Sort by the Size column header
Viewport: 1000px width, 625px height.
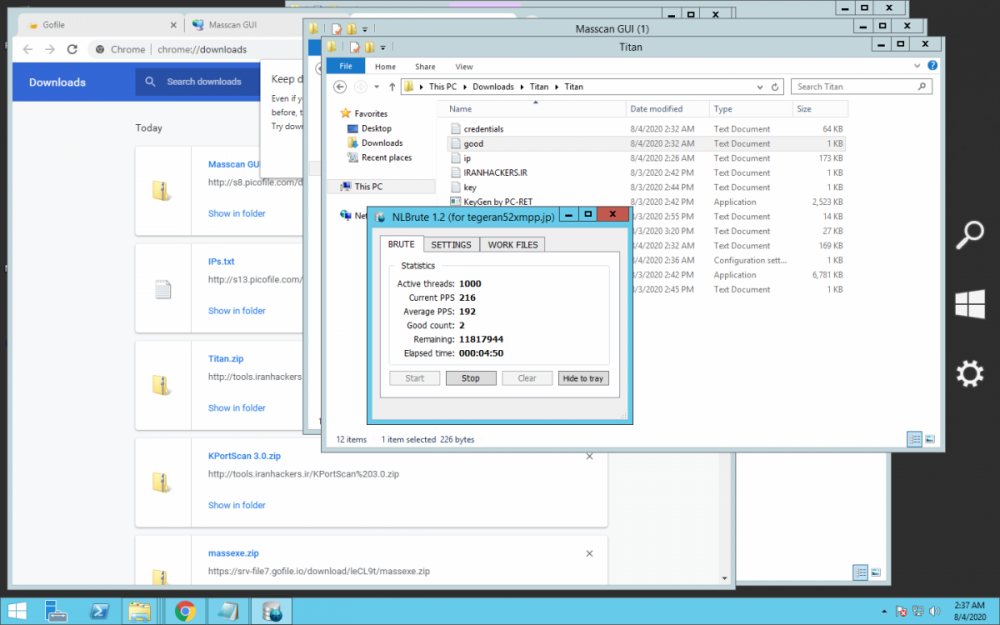tap(820, 109)
